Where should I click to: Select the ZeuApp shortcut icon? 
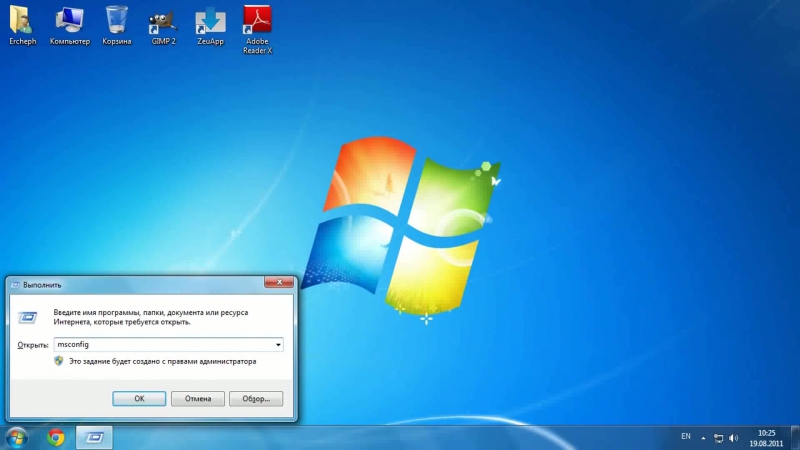[210, 26]
